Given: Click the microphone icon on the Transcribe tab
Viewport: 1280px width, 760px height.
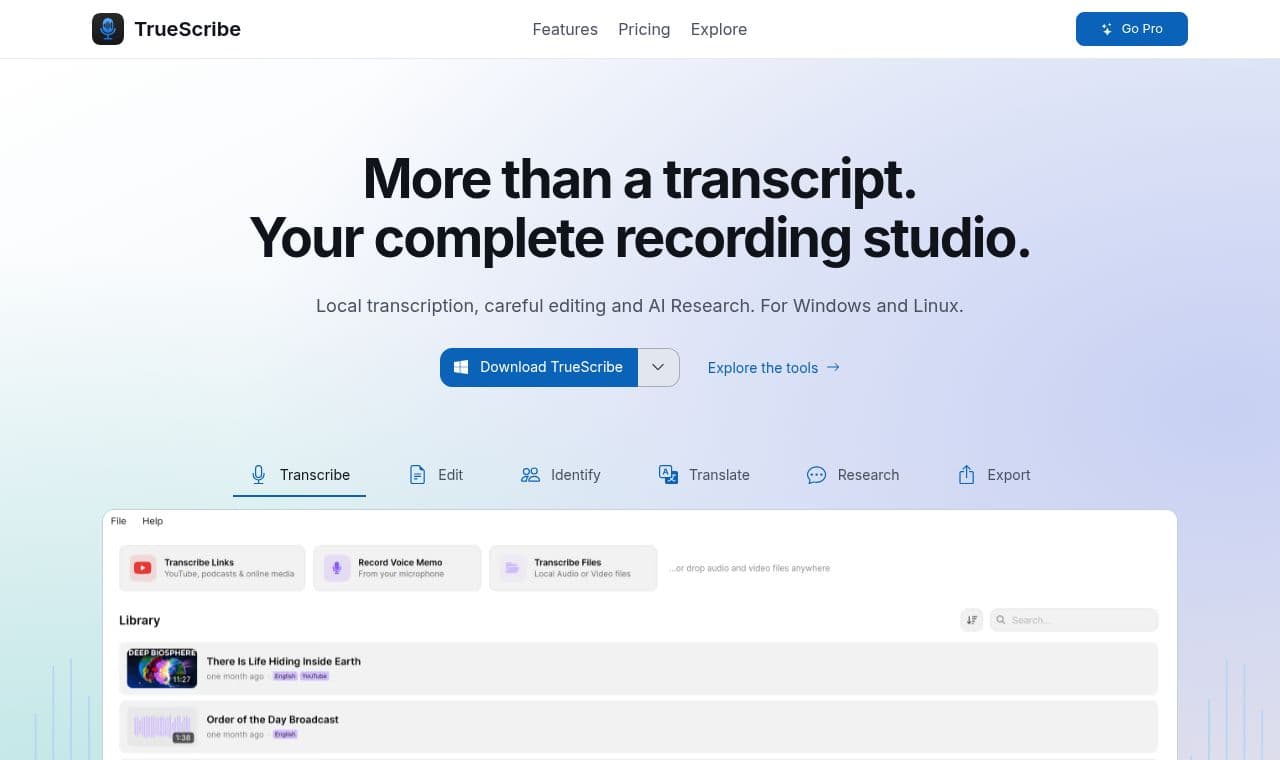Looking at the screenshot, I should click(x=258, y=475).
